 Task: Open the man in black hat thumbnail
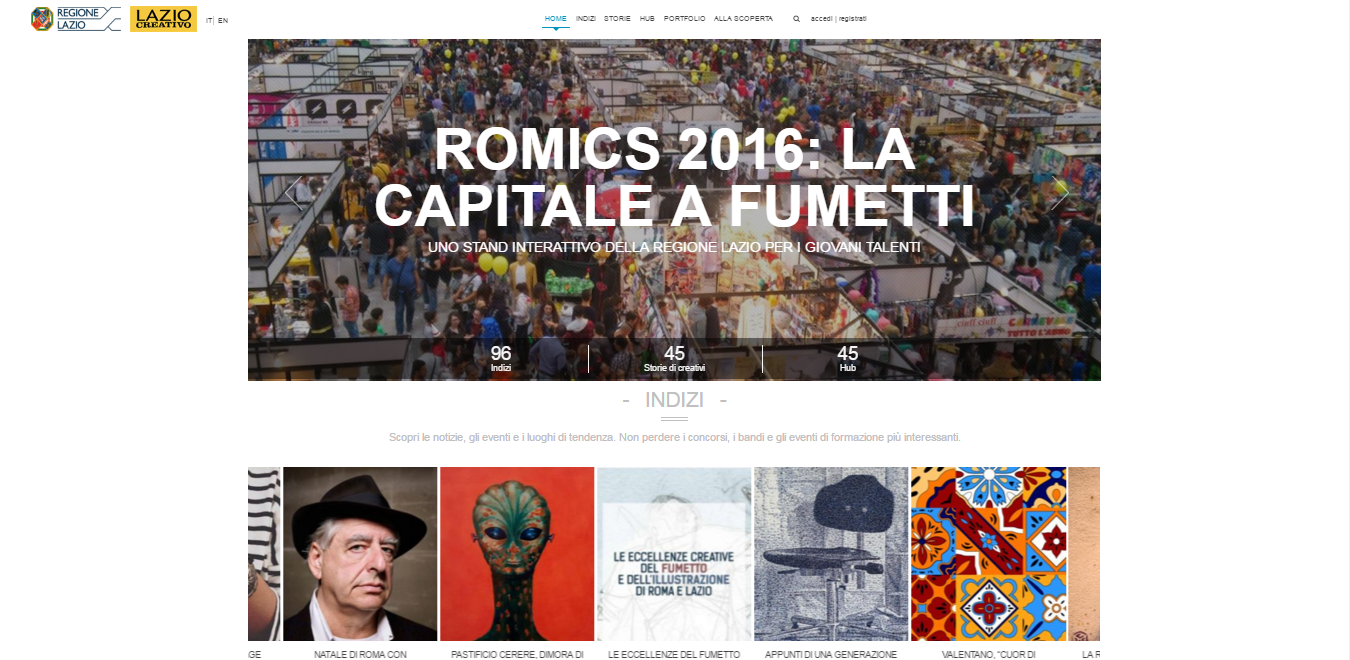click(360, 554)
